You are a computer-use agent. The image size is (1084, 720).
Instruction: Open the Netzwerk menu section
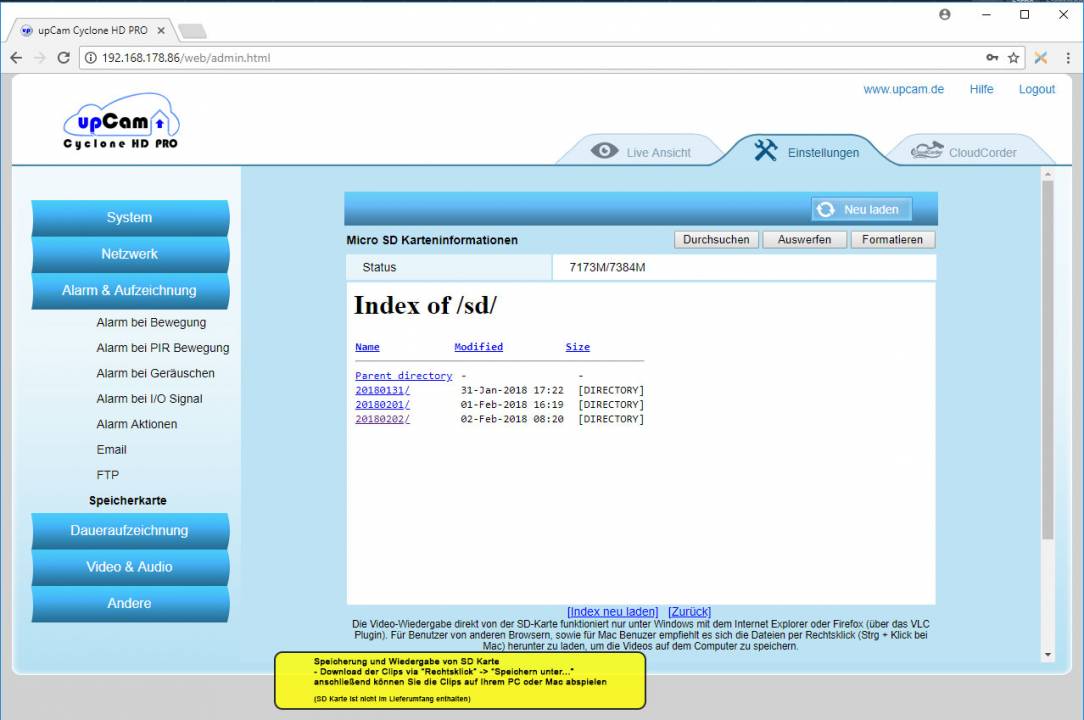click(x=130, y=255)
